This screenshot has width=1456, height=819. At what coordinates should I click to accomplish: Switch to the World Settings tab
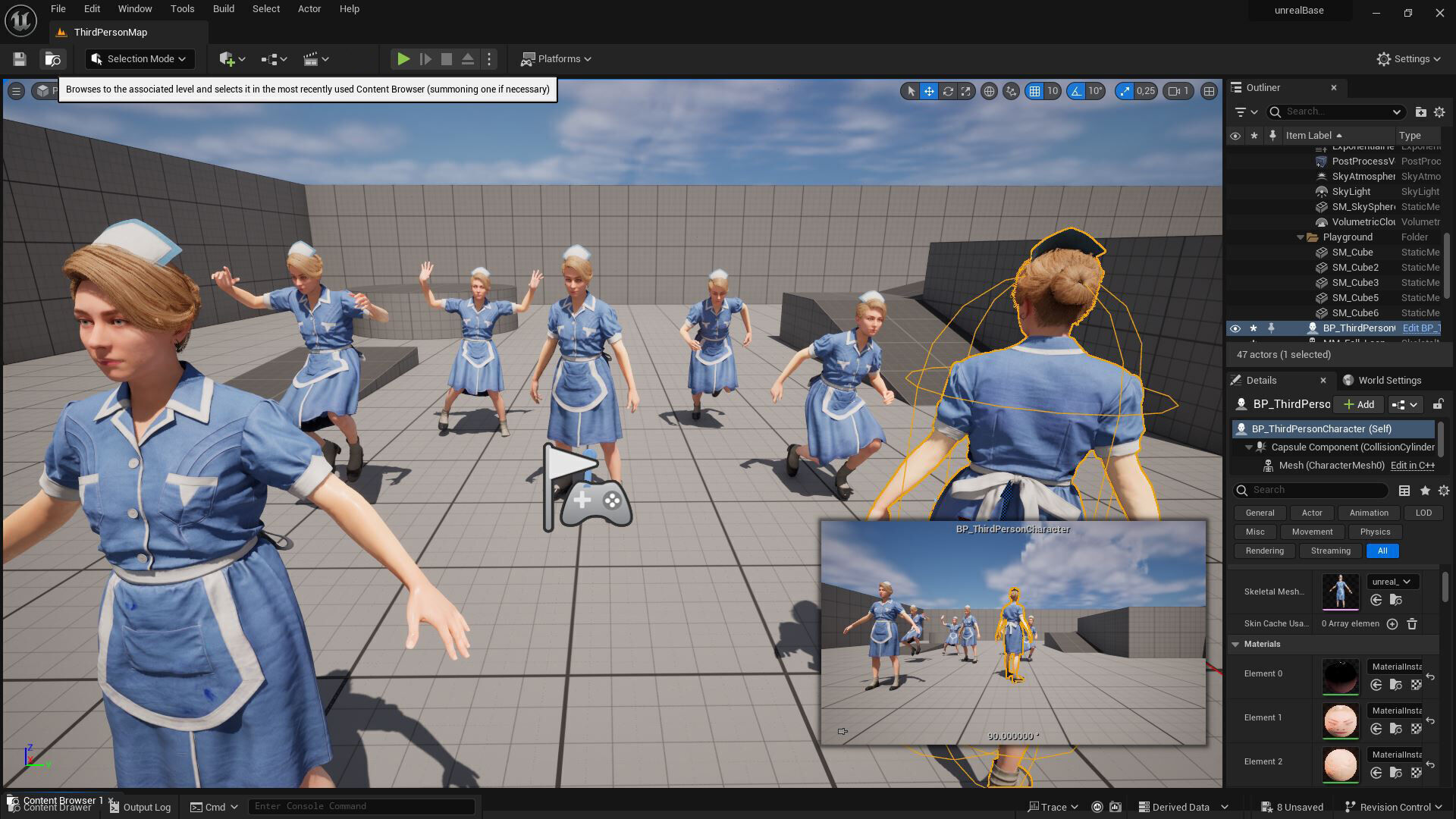pos(1382,381)
